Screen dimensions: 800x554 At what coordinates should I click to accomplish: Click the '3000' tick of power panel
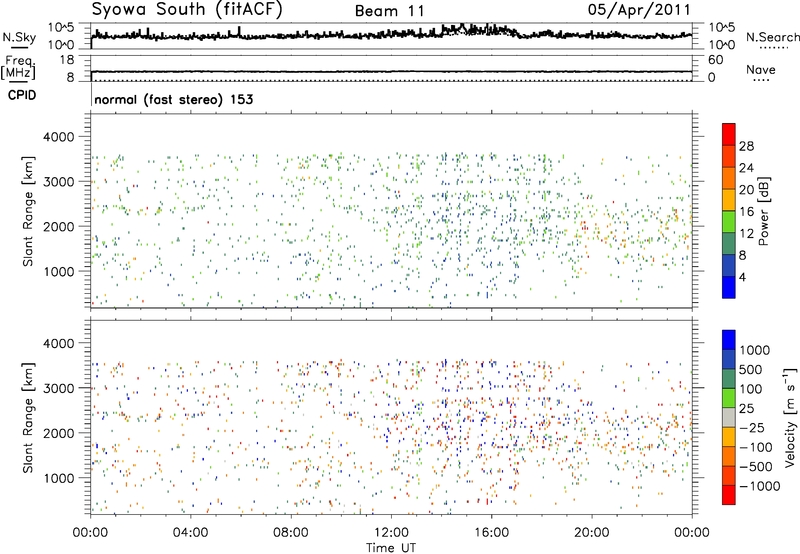point(58,182)
